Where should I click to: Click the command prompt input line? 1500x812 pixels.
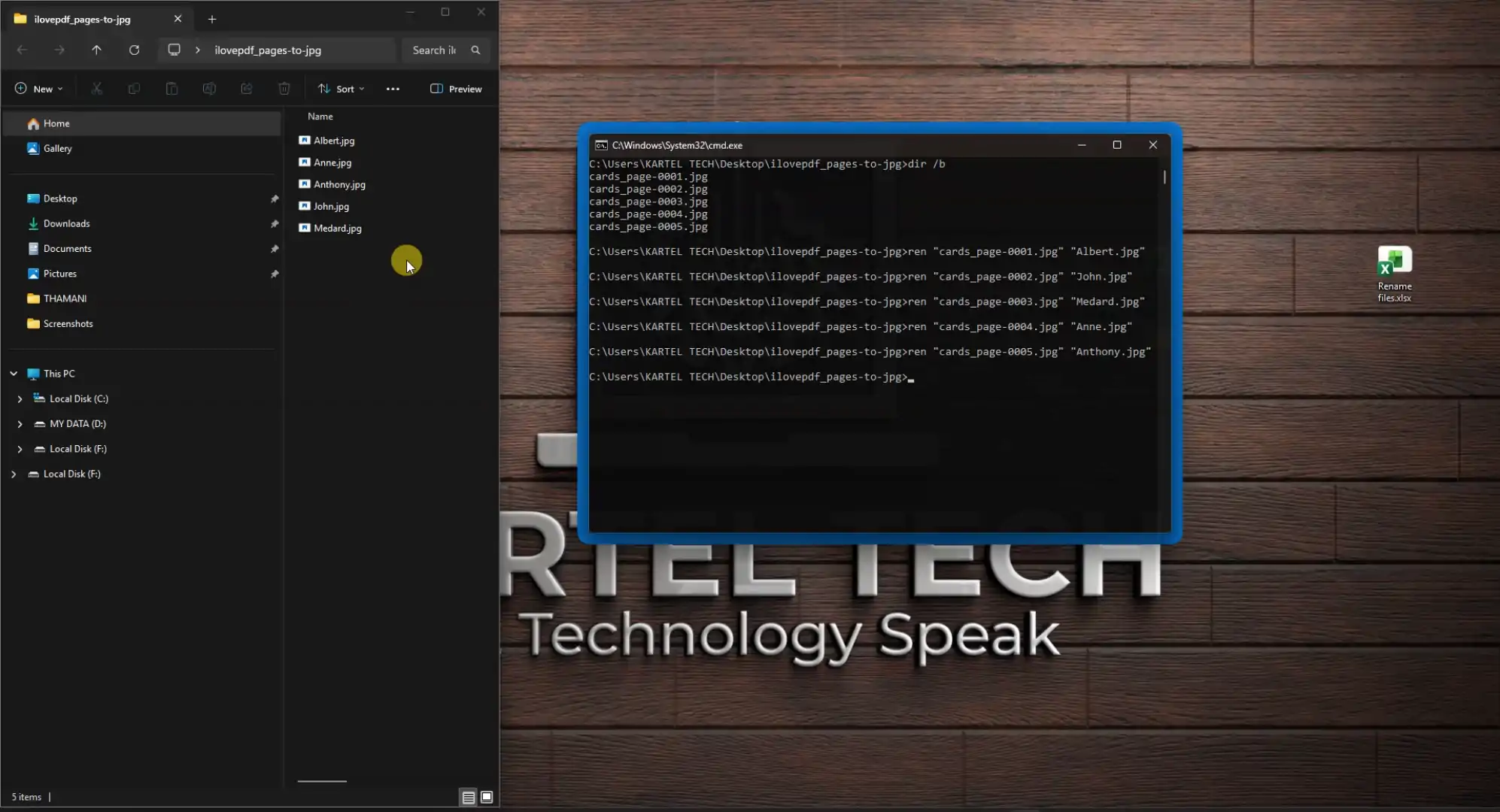click(x=752, y=377)
